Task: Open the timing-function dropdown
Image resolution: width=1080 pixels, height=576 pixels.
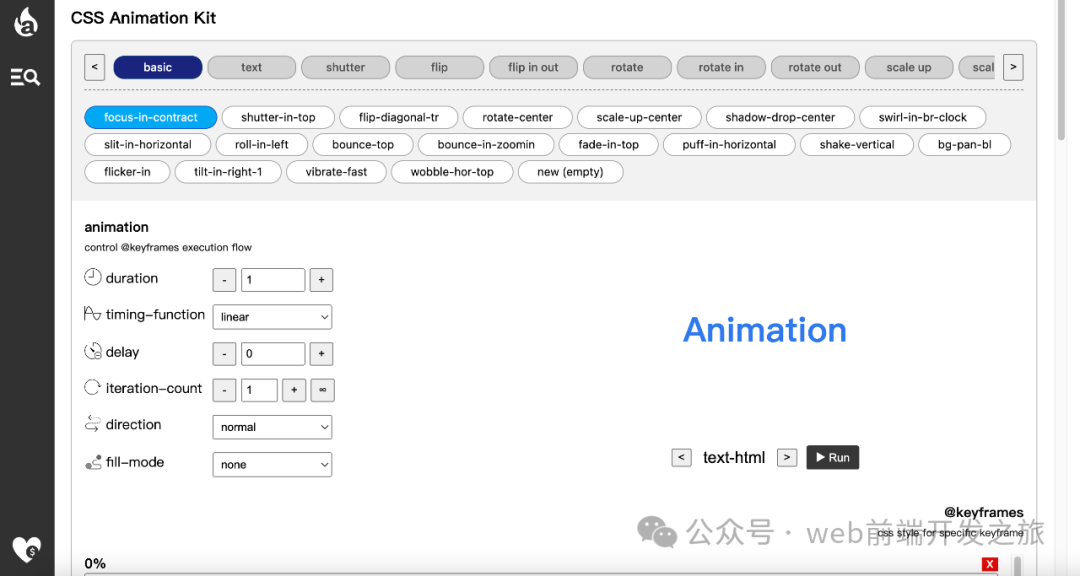Action: click(x=272, y=317)
